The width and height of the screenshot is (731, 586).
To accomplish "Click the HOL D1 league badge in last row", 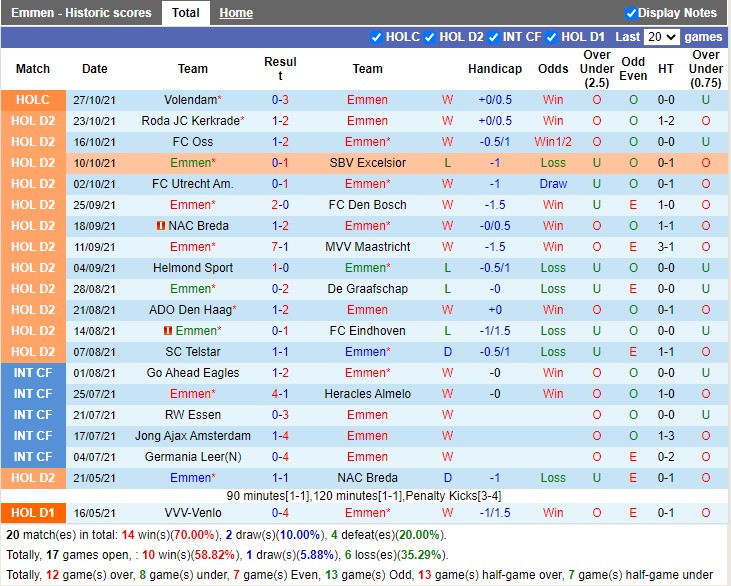I will tap(33, 513).
